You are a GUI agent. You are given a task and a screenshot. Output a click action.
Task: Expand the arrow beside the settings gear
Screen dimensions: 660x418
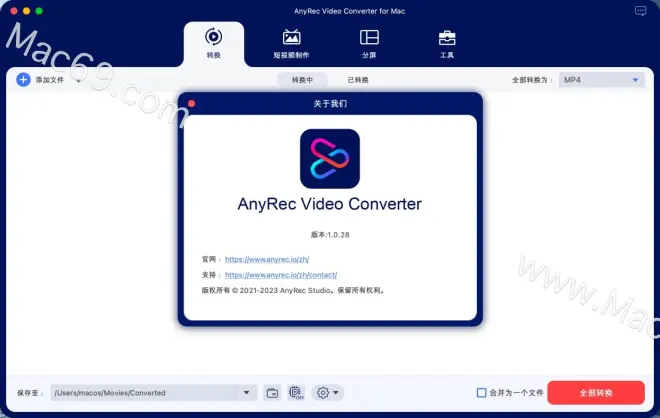335,393
